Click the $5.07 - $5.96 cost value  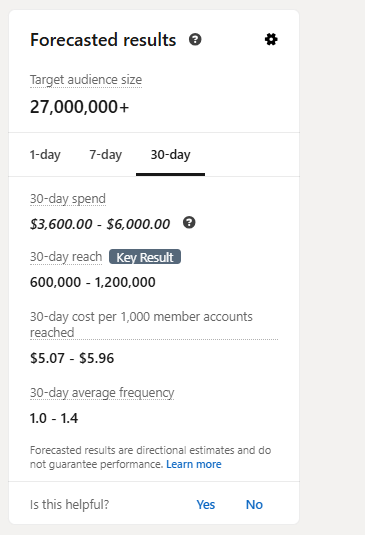pos(72,358)
